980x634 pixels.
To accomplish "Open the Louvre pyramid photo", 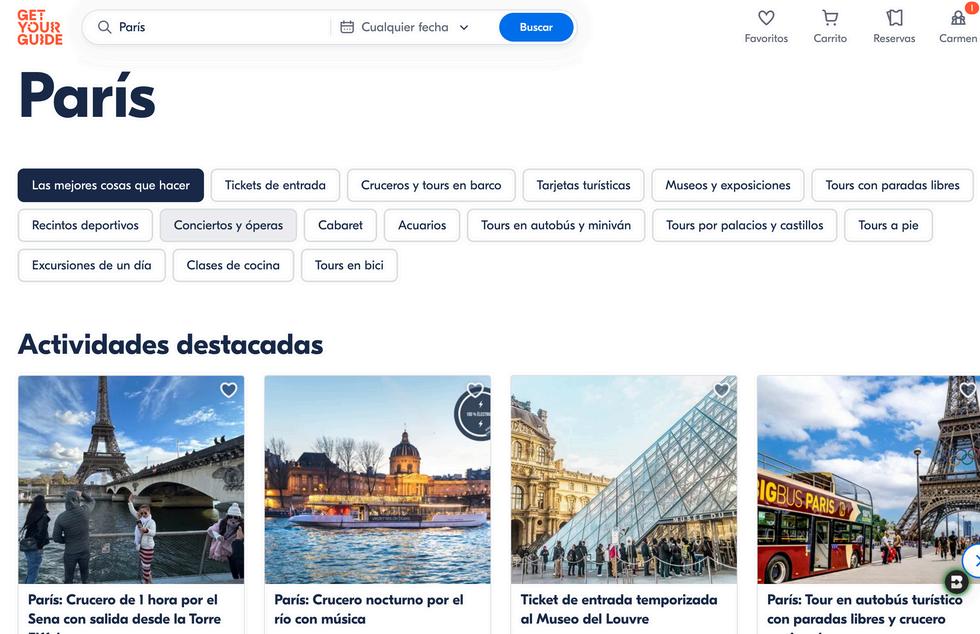I will pos(624,480).
